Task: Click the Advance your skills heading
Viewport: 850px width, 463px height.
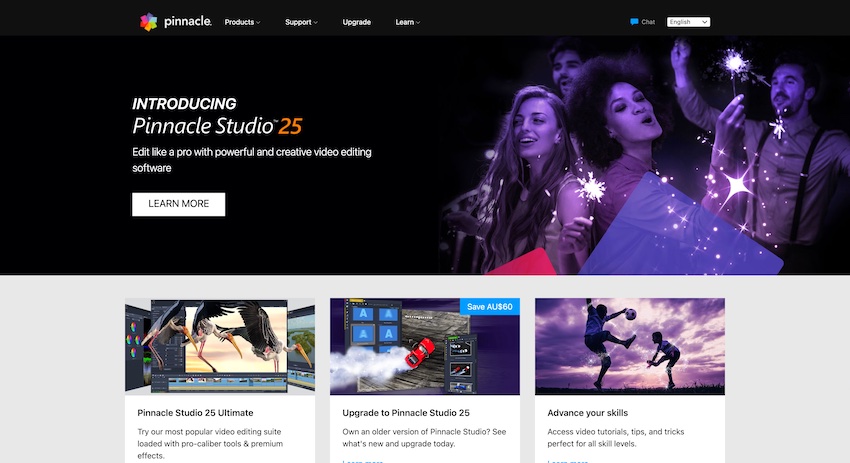Action: (588, 413)
